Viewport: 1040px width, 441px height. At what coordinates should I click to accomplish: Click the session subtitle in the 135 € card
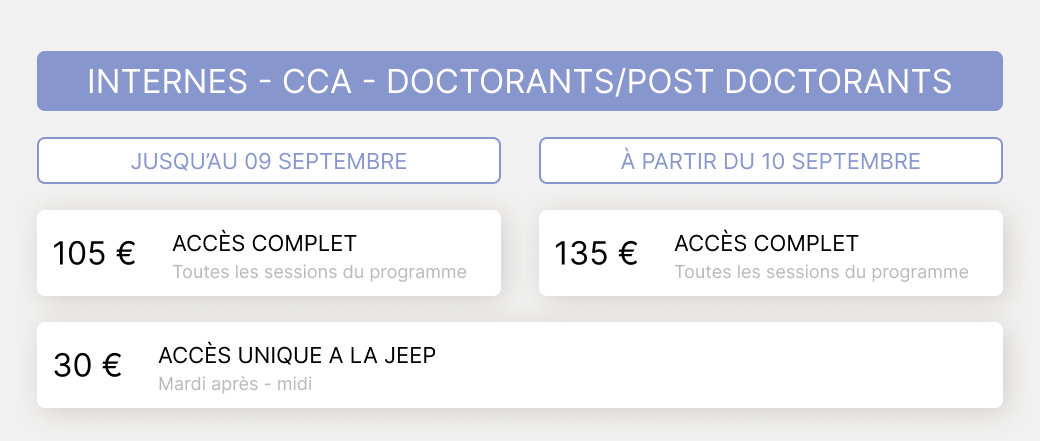[821, 272]
